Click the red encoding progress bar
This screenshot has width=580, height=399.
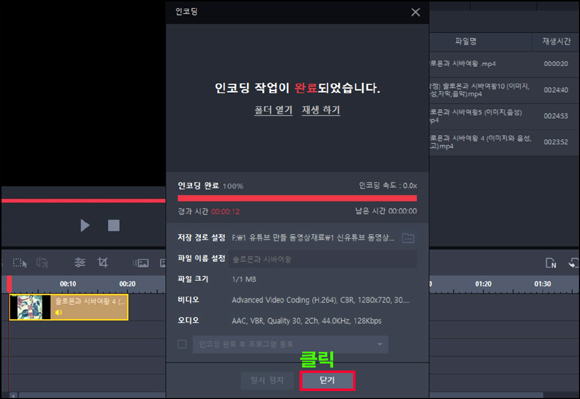pyautogui.click(x=297, y=198)
